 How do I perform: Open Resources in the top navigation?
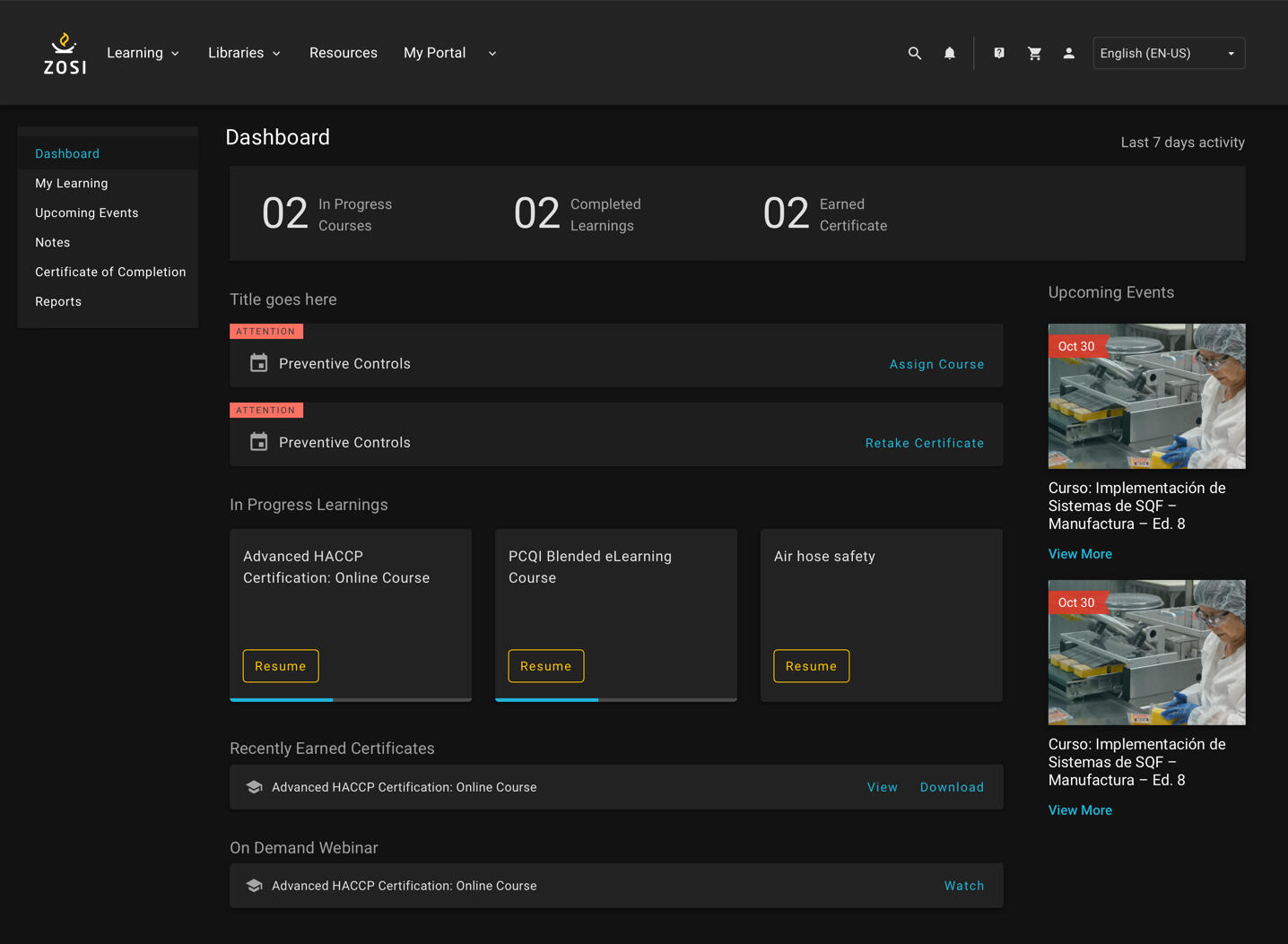(x=343, y=54)
